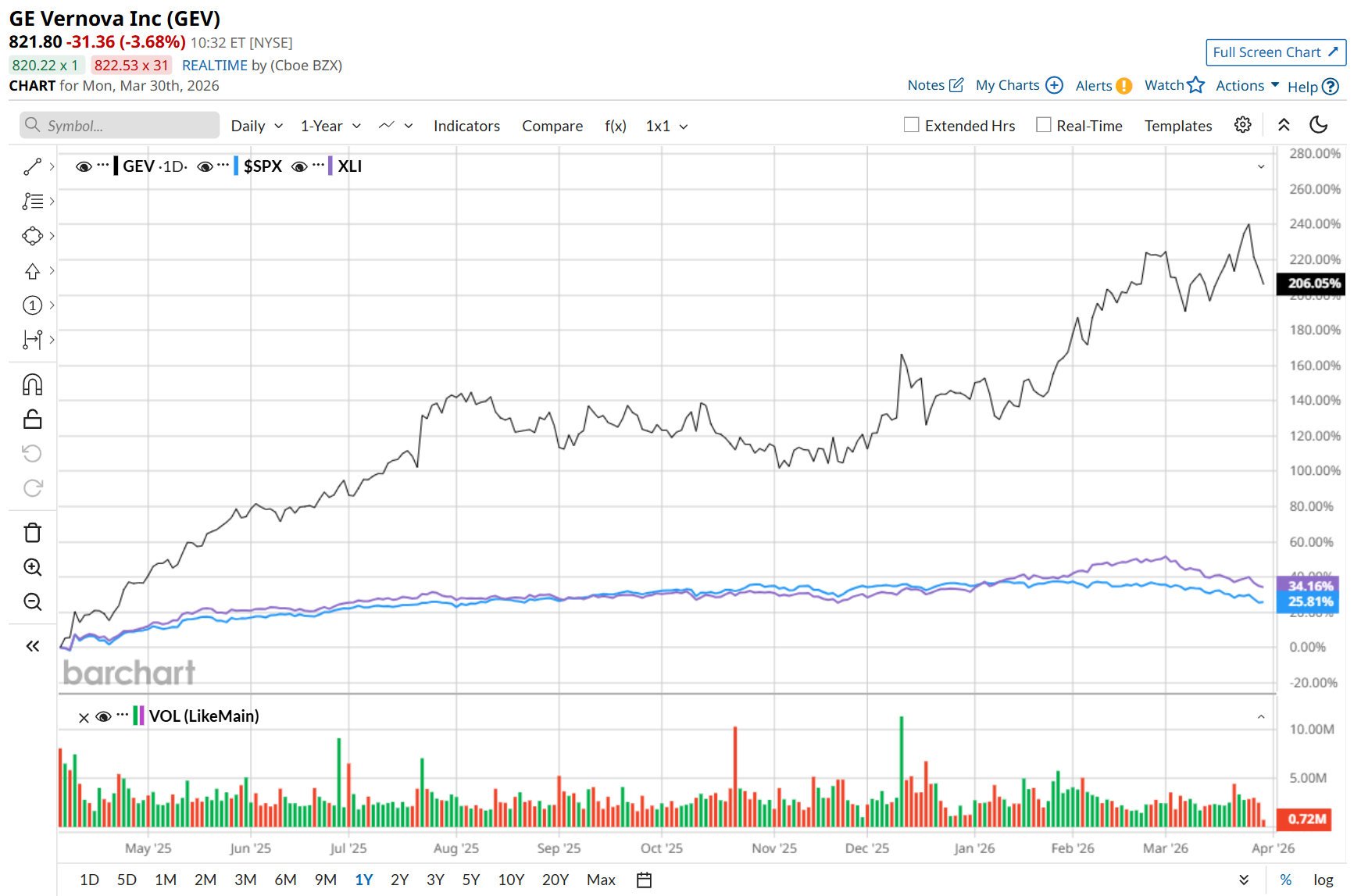Open the Compare menu
Viewport: 1361px width, 896px height.
552,126
